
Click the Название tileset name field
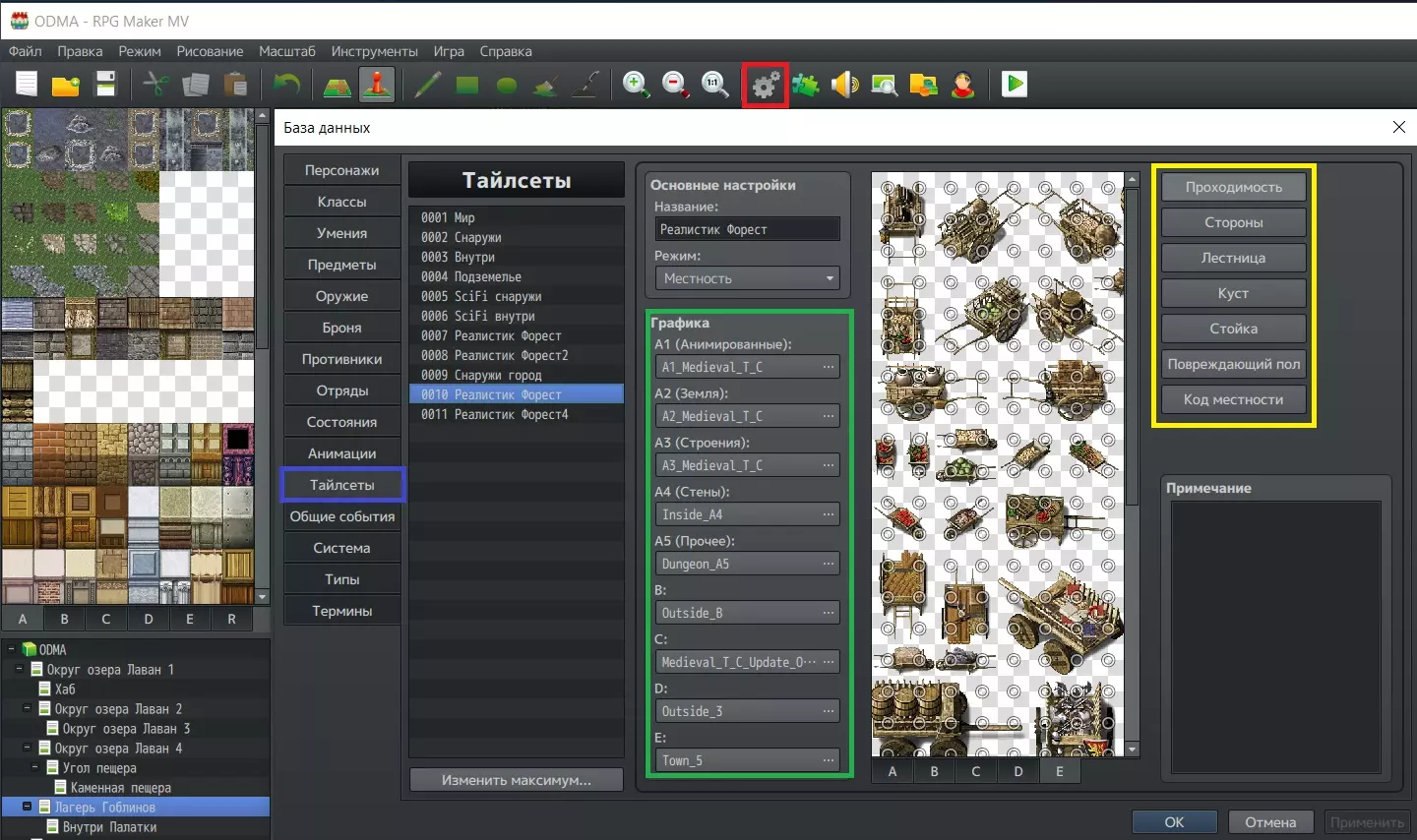(747, 229)
